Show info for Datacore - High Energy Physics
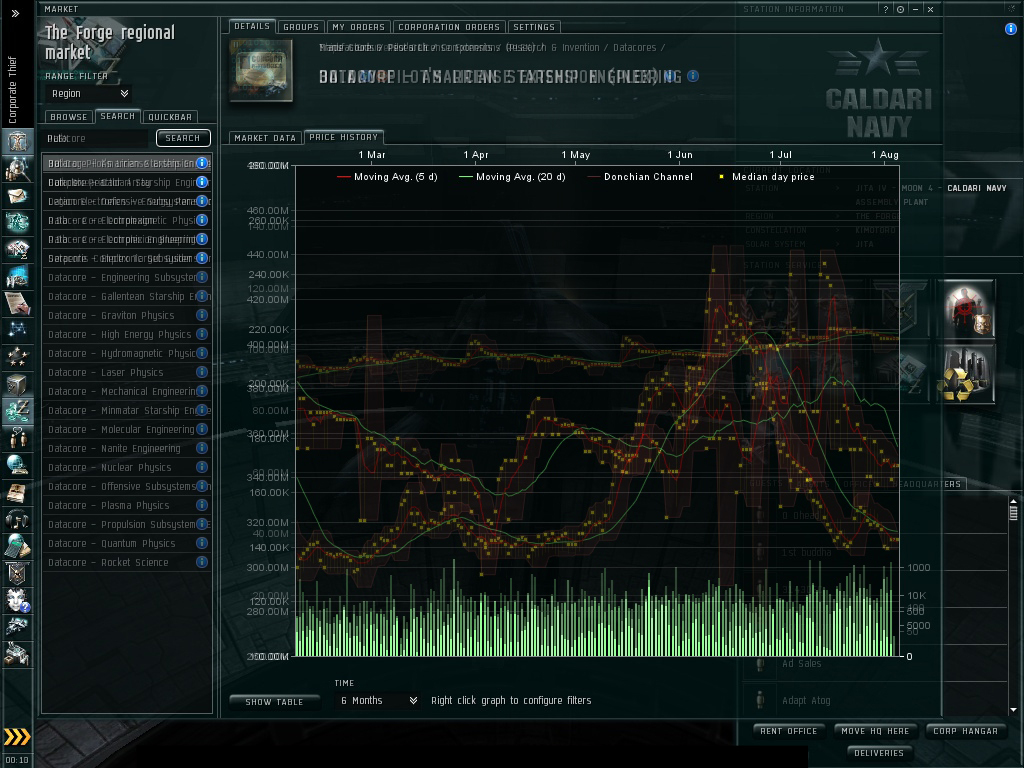This screenshot has height=768, width=1024. tap(202, 334)
